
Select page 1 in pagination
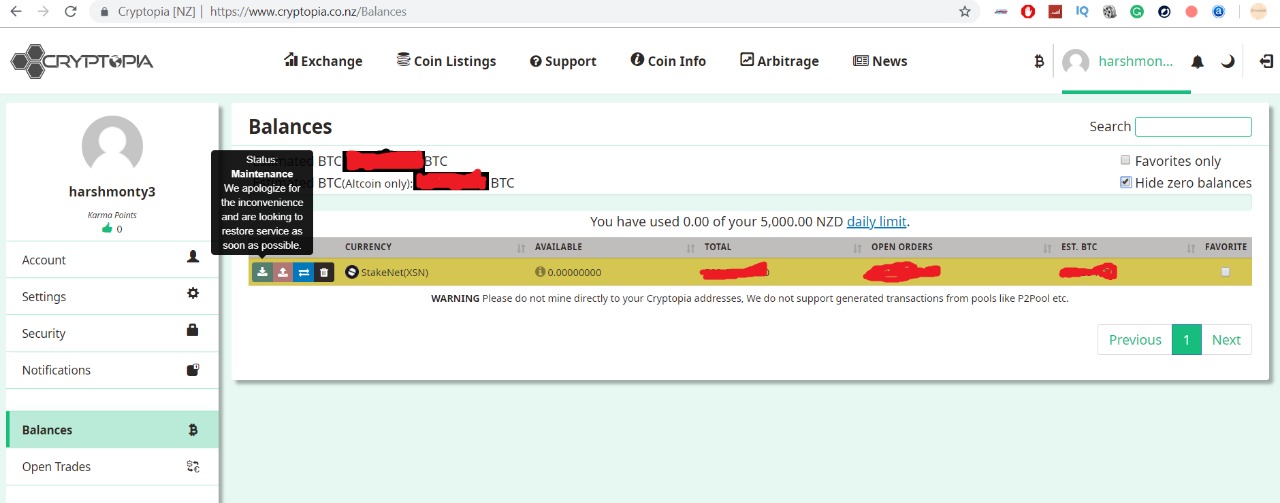[x=1186, y=340]
